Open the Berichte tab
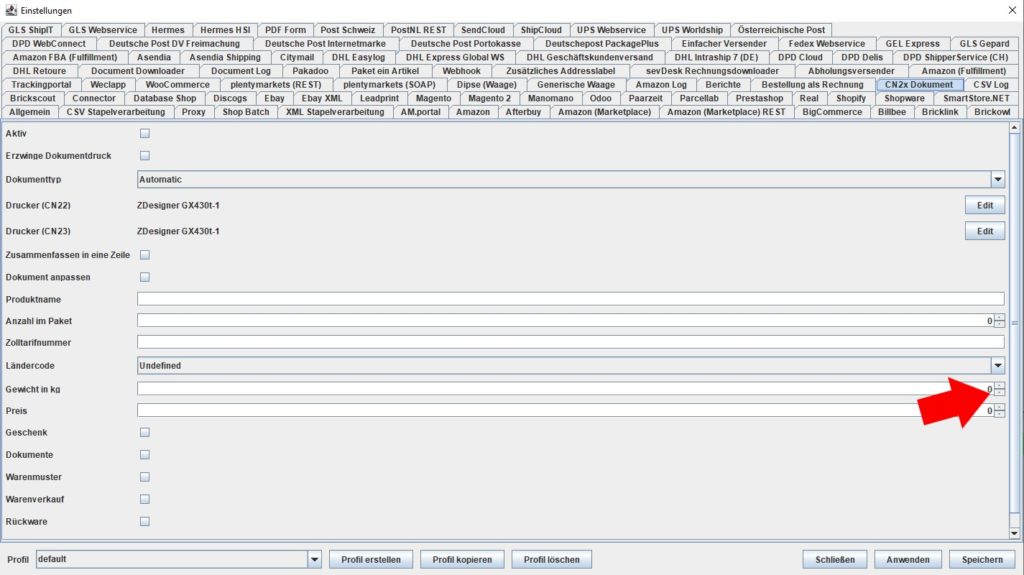This screenshot has width=1024, height=575. coord(723,84)
